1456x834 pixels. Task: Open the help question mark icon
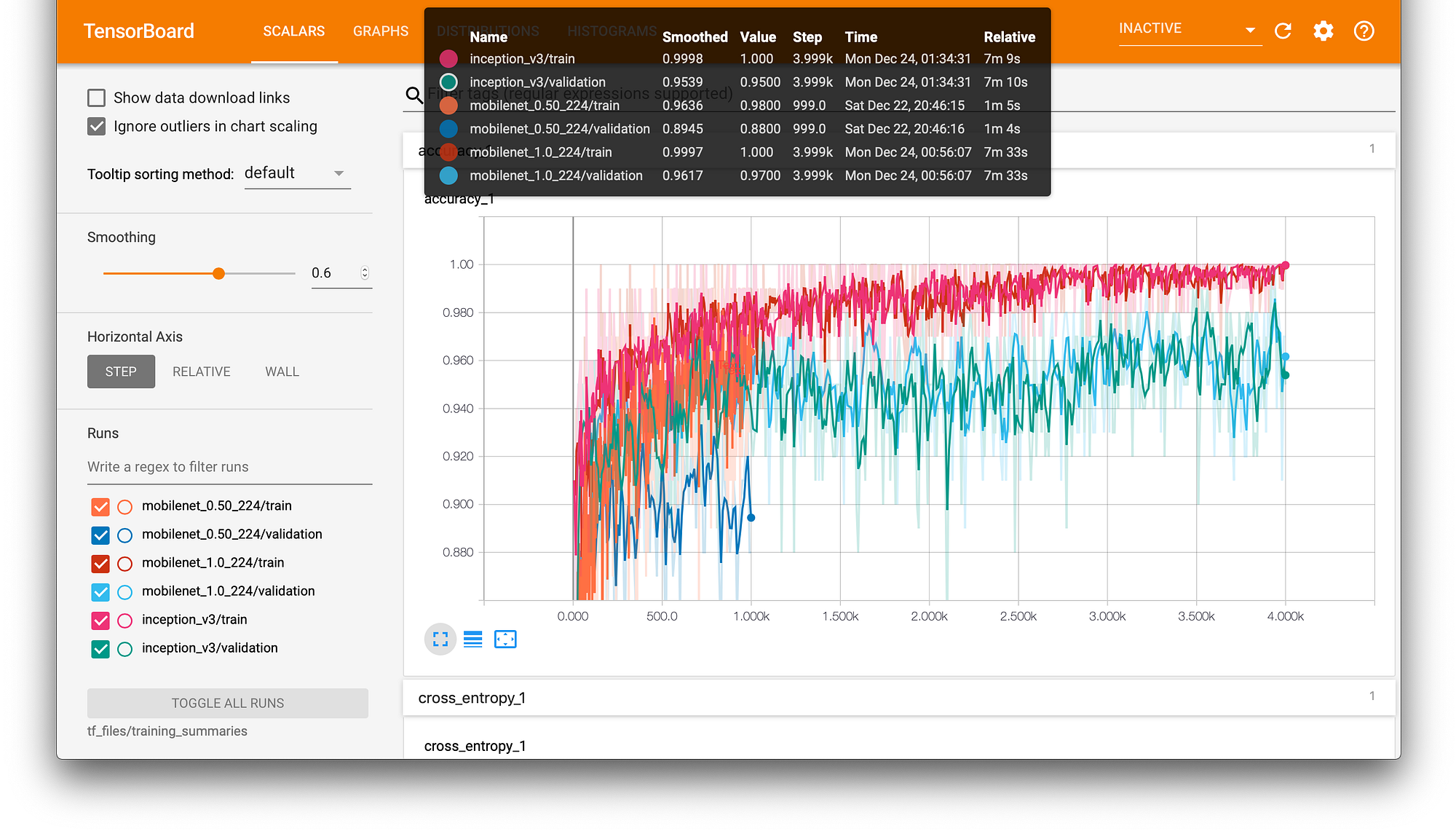coord(1364,31)
